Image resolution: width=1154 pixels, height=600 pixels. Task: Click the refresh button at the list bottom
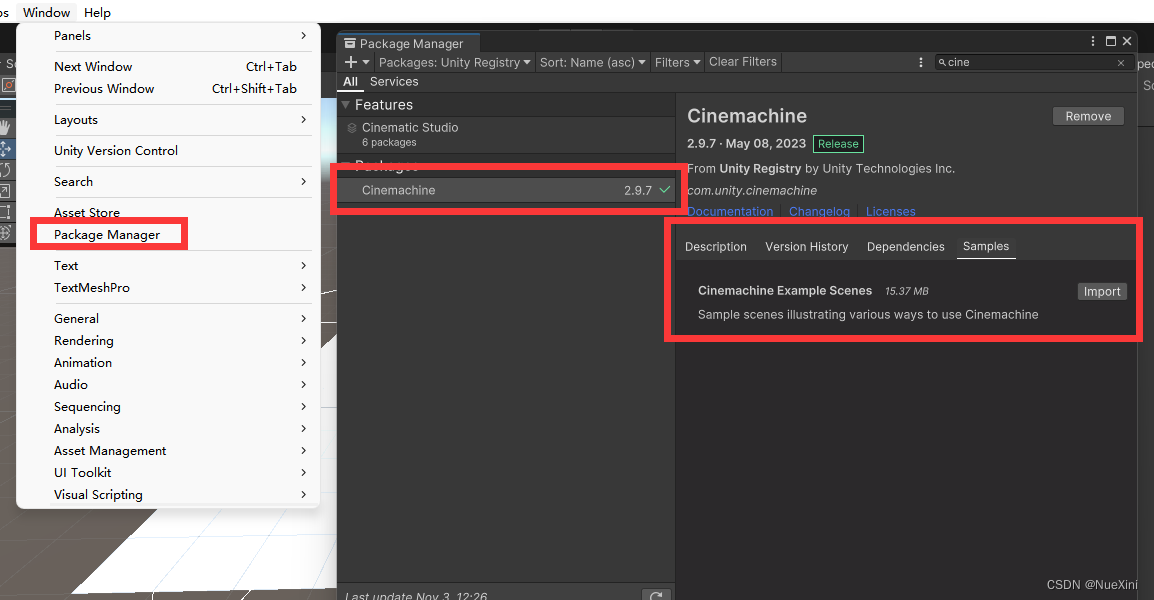click(x=656, y=595)
